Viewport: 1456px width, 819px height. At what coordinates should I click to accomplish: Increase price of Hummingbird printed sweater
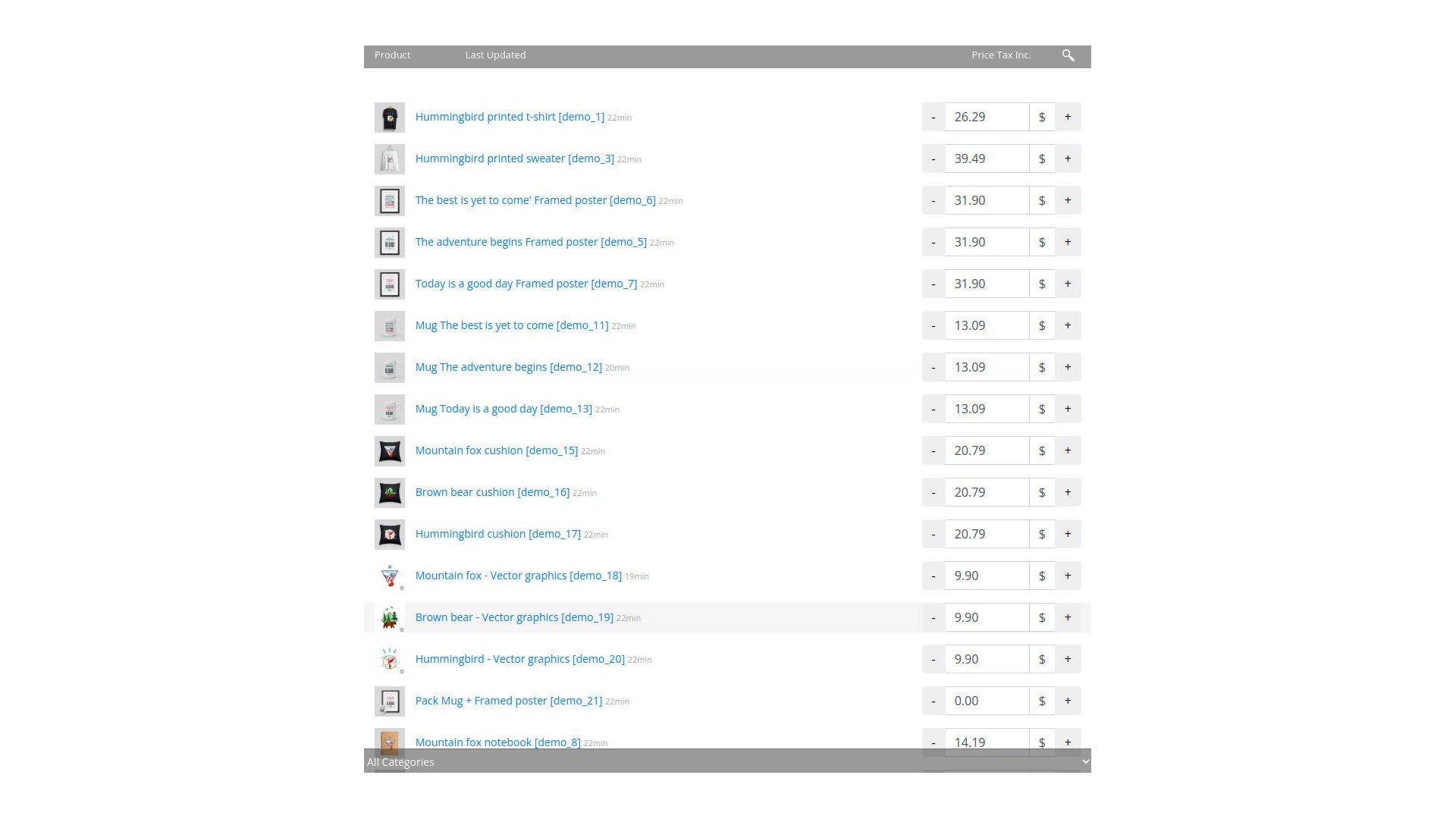(1068, 158)
